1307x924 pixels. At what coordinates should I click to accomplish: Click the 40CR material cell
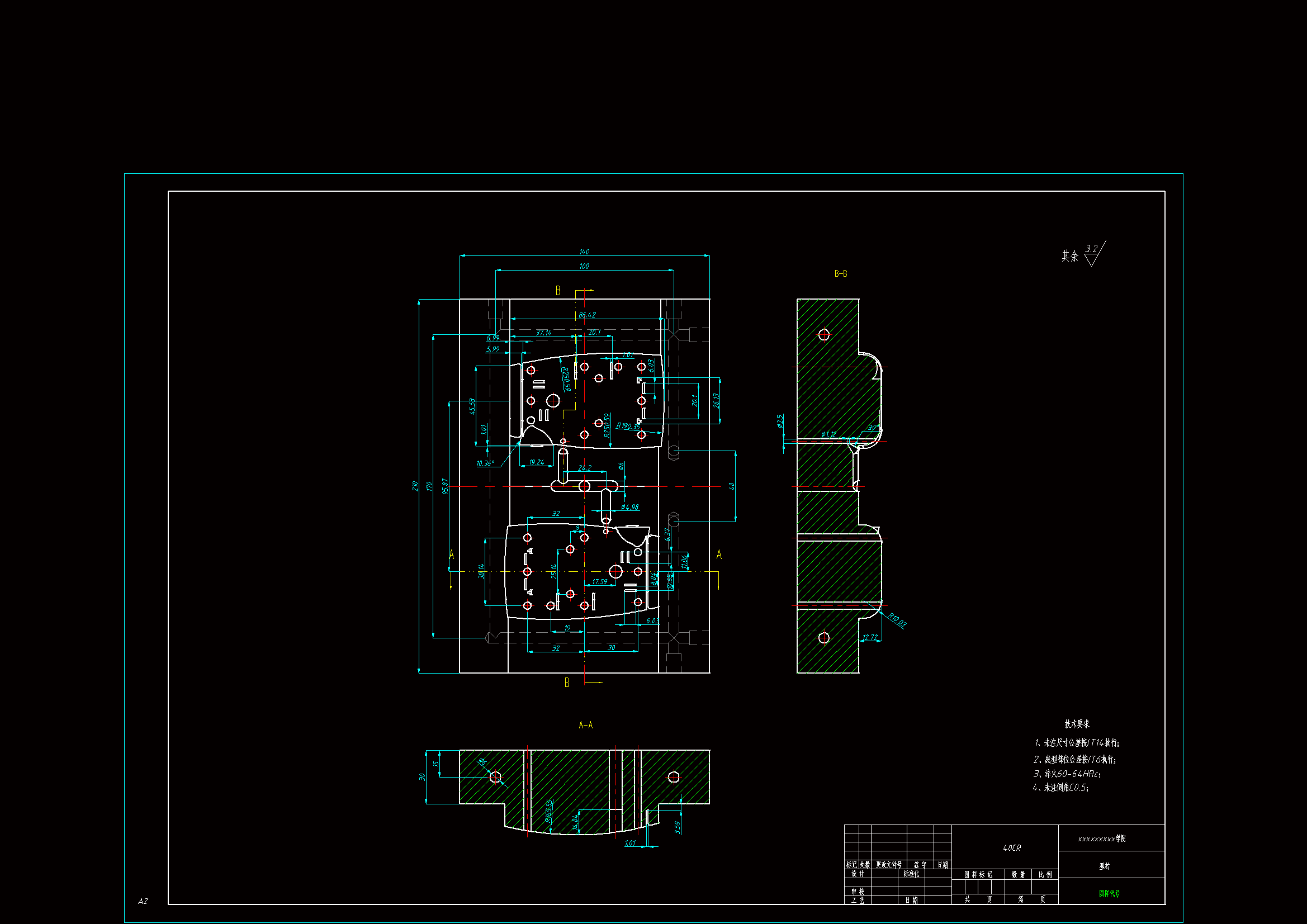1012,848
